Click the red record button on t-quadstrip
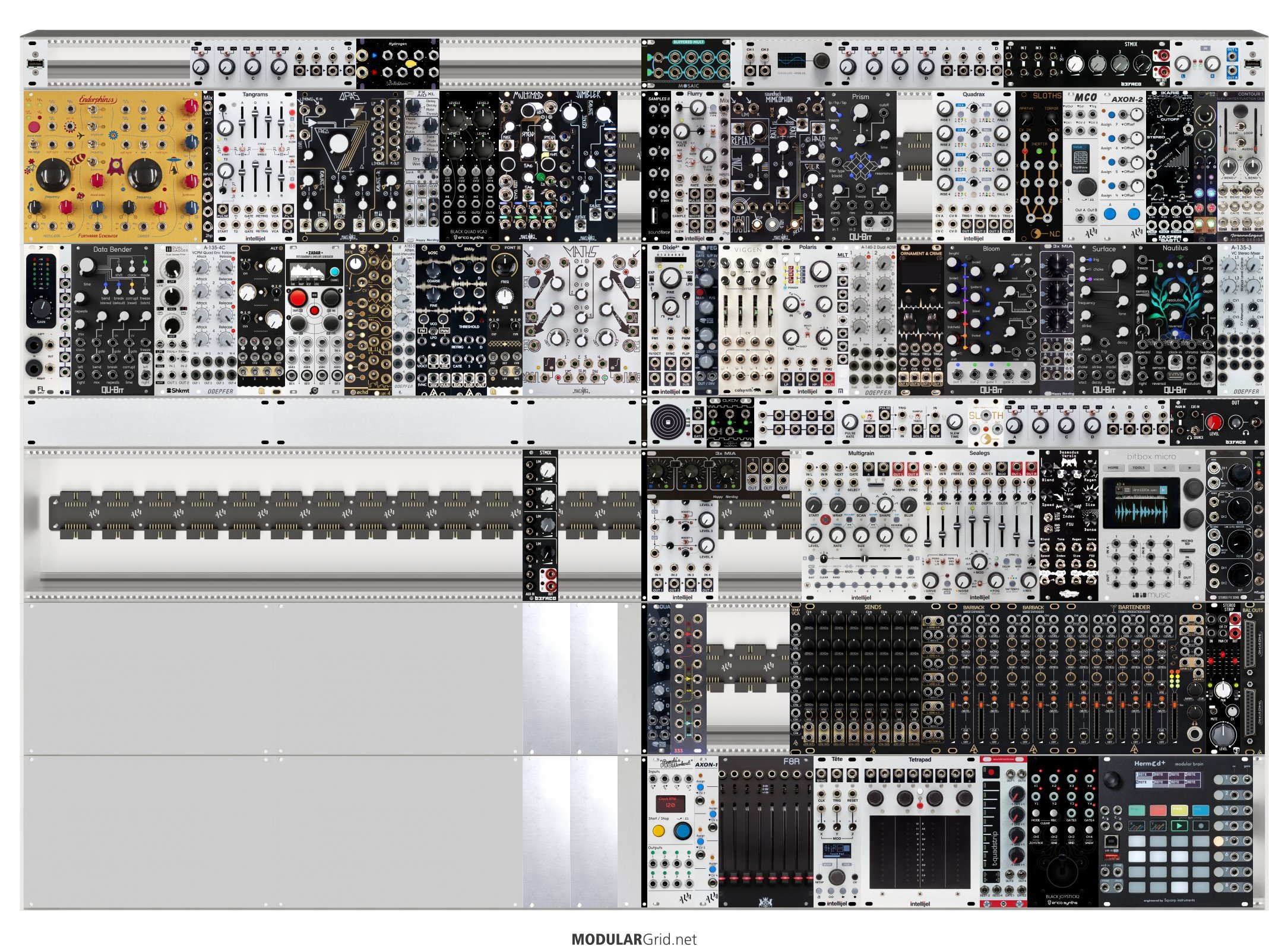The image size is (1269, 952). click(991, 772)
